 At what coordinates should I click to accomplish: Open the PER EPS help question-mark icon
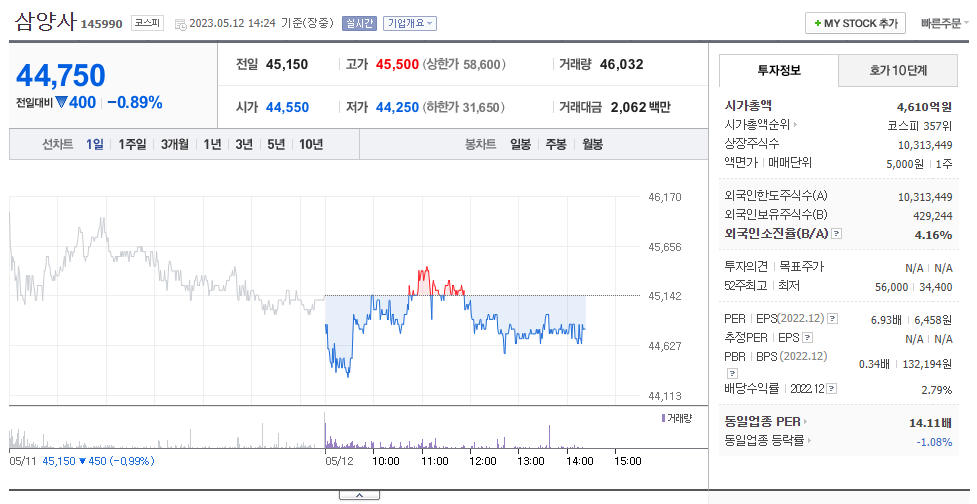832,319
